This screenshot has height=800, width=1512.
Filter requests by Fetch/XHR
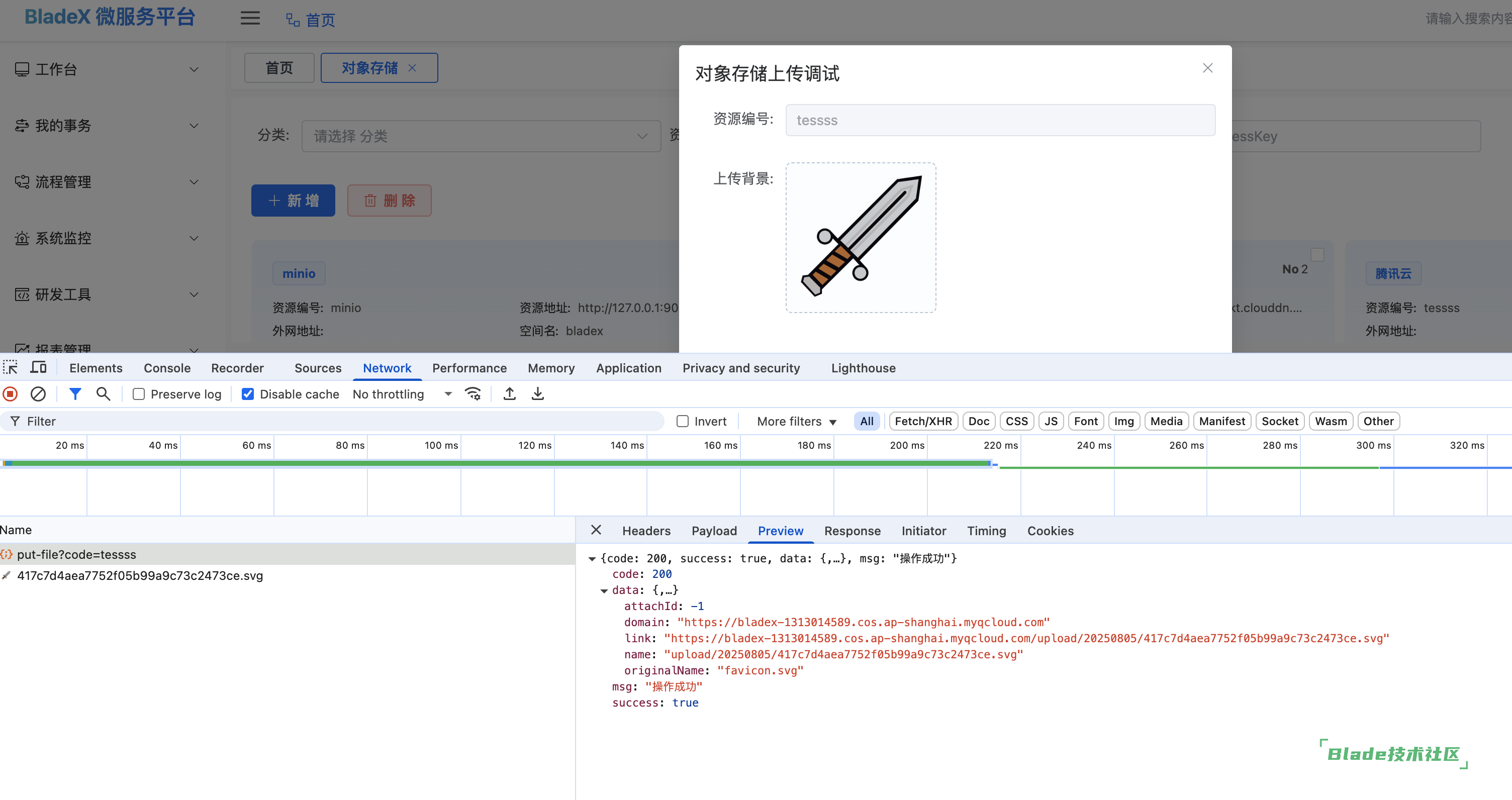click(x=923, y=421)
